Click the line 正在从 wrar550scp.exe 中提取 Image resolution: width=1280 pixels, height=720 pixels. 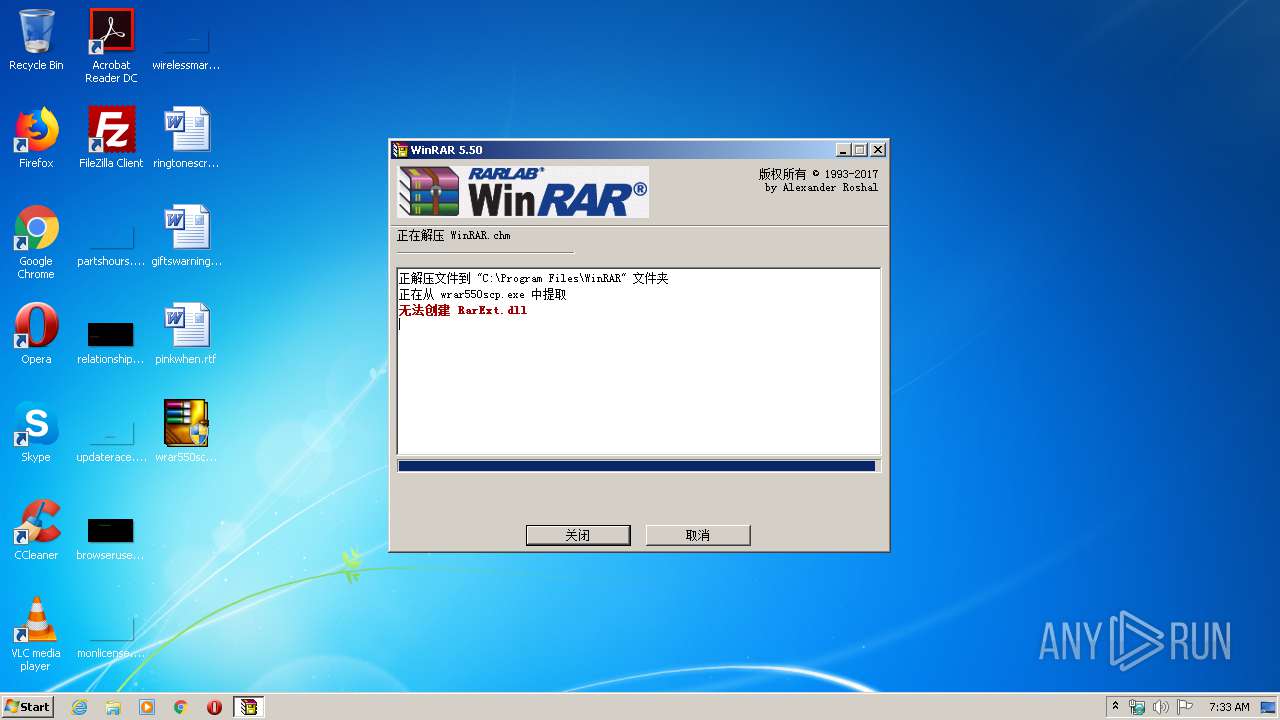pos(483,295)
